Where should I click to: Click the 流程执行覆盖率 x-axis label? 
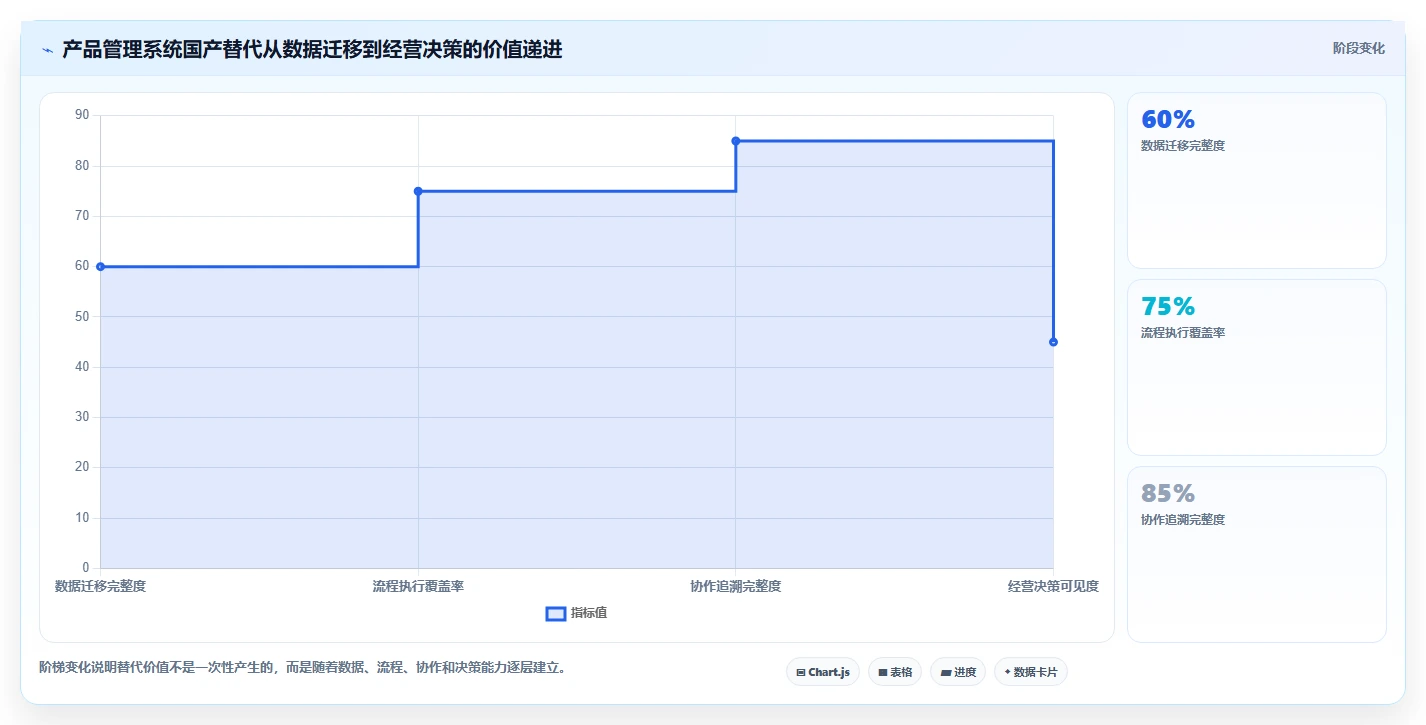click(x=418, y=586)
